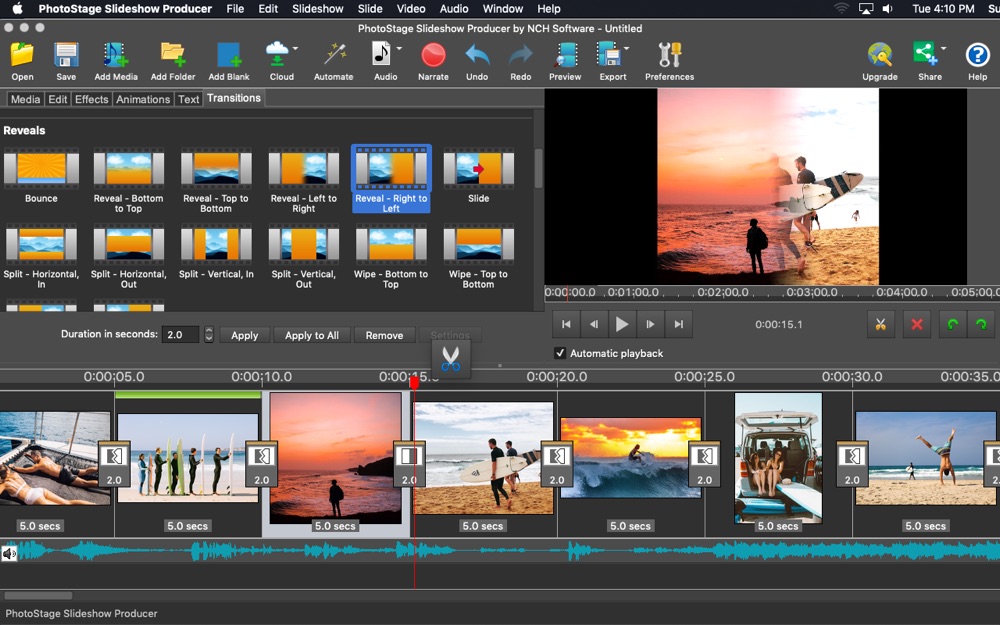This screenshot has height=625, width=1000.
Task: Click the red X delete icon
Action: [x=916, y=324]
